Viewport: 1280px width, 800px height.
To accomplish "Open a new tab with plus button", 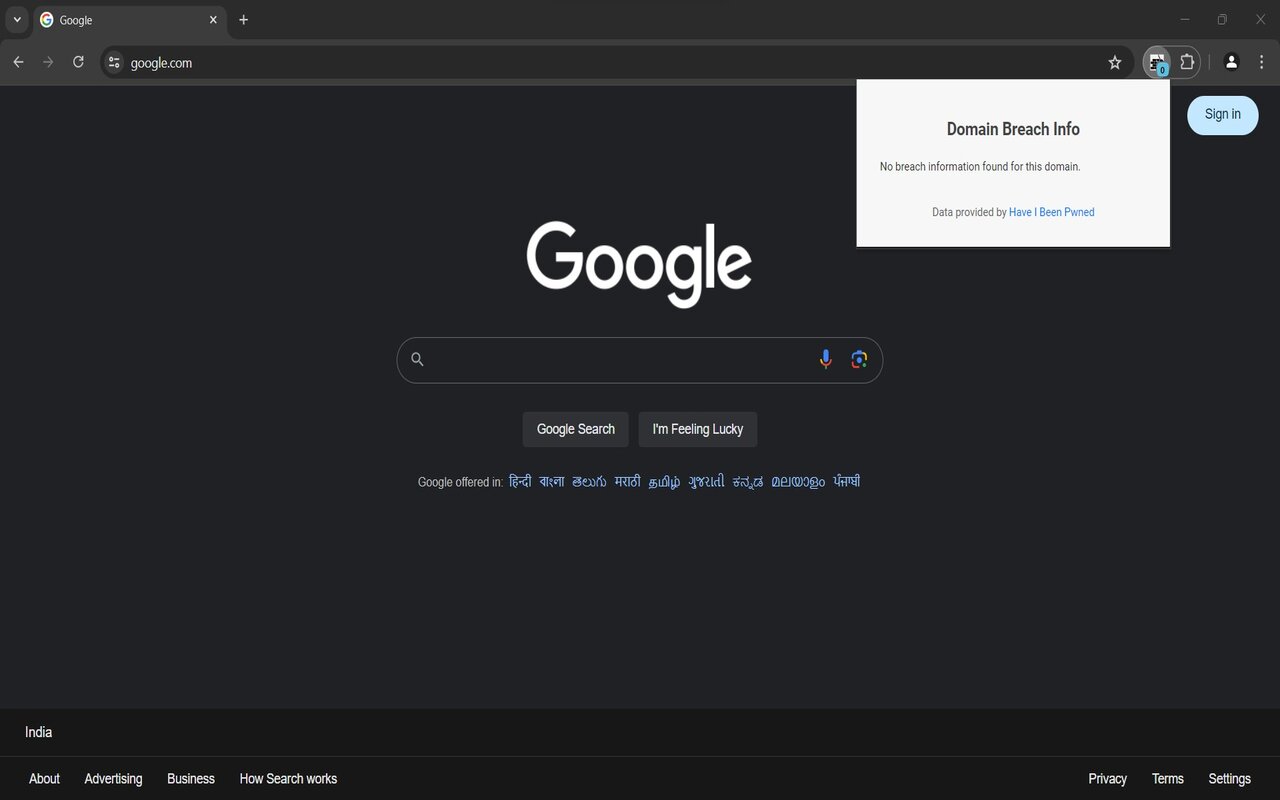I will point(243,20).
